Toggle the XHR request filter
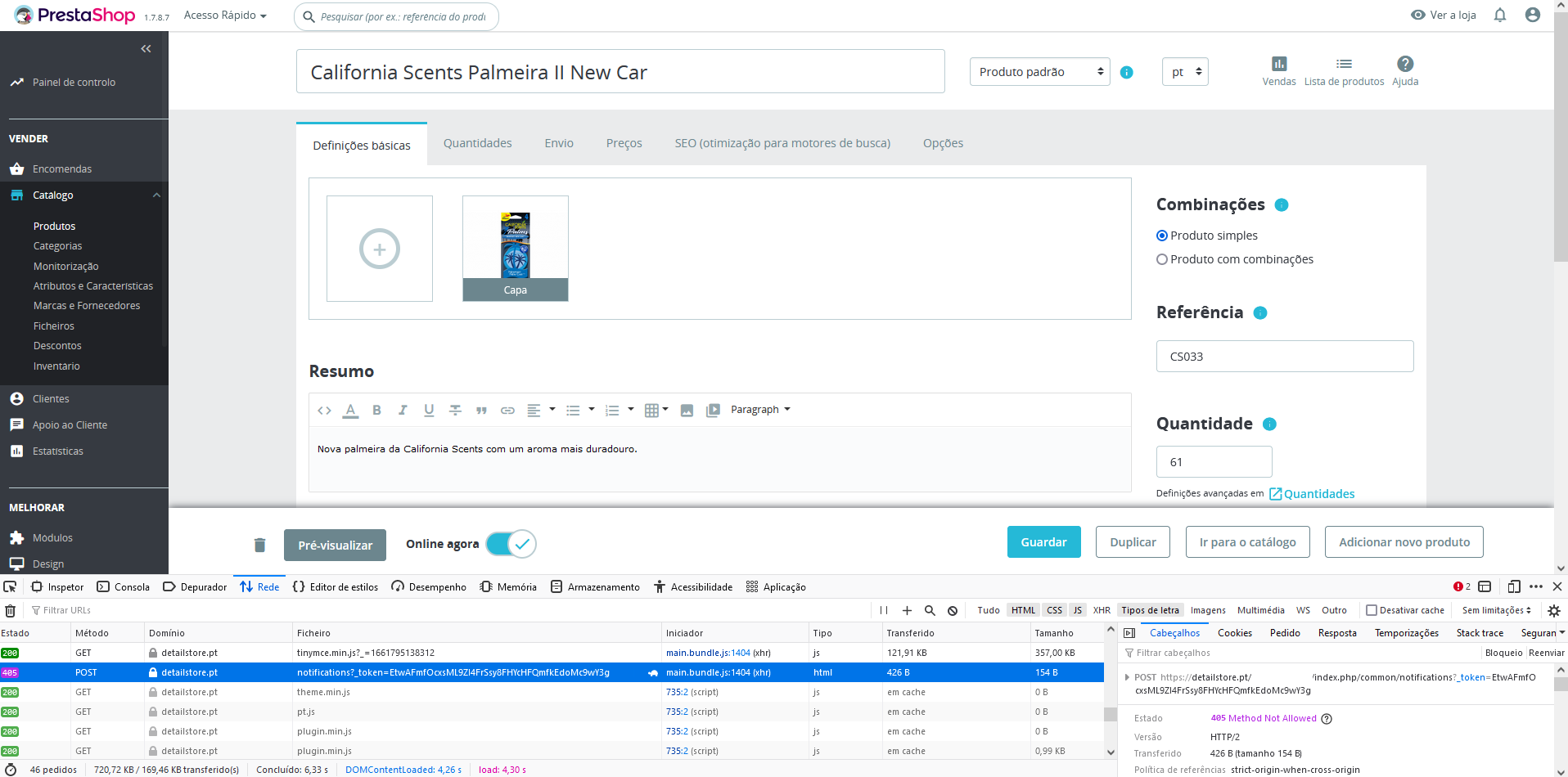The image size is (1568, 777). [x=1102, y=610]
